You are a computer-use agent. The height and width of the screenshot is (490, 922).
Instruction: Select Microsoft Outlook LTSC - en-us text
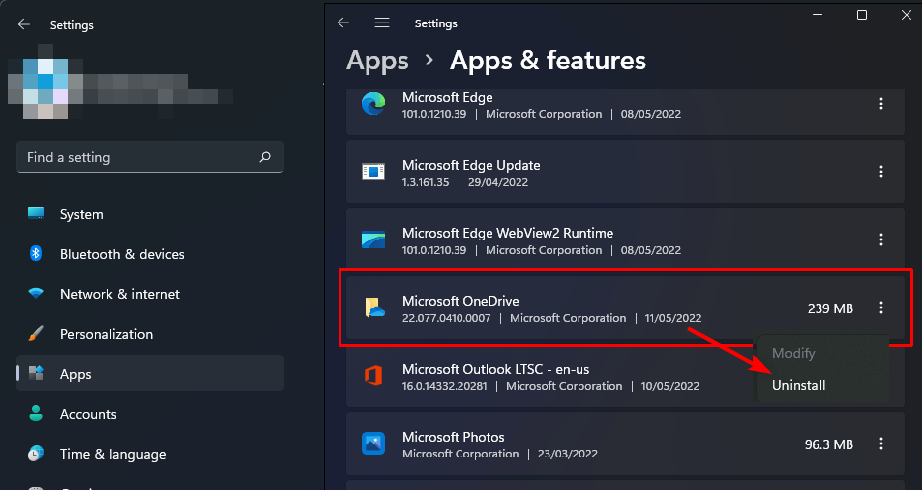point(495,369)
